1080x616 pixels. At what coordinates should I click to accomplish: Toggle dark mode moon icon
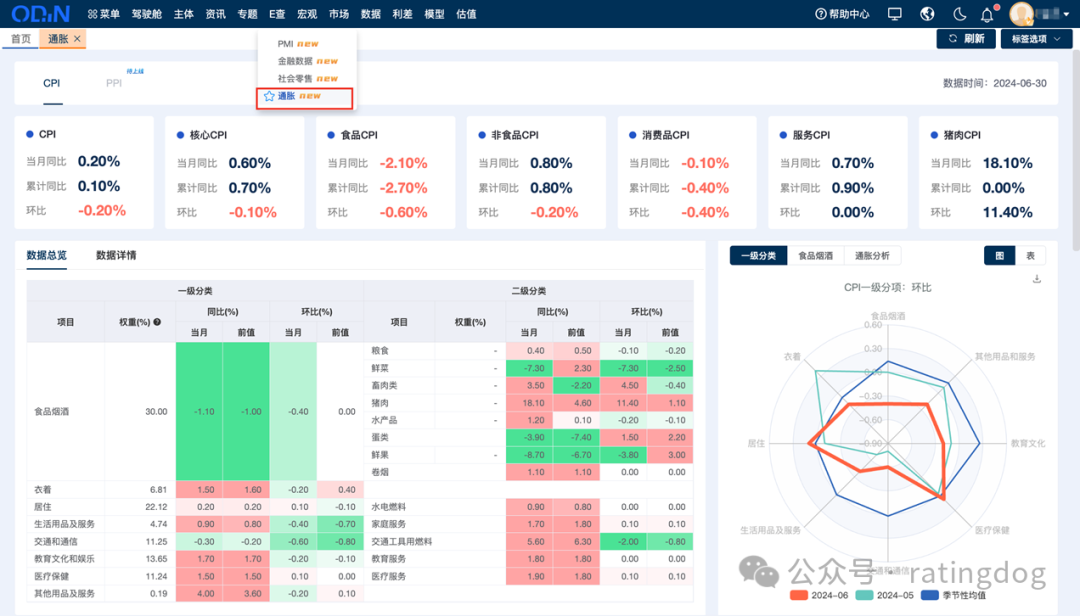coord(959,14)
